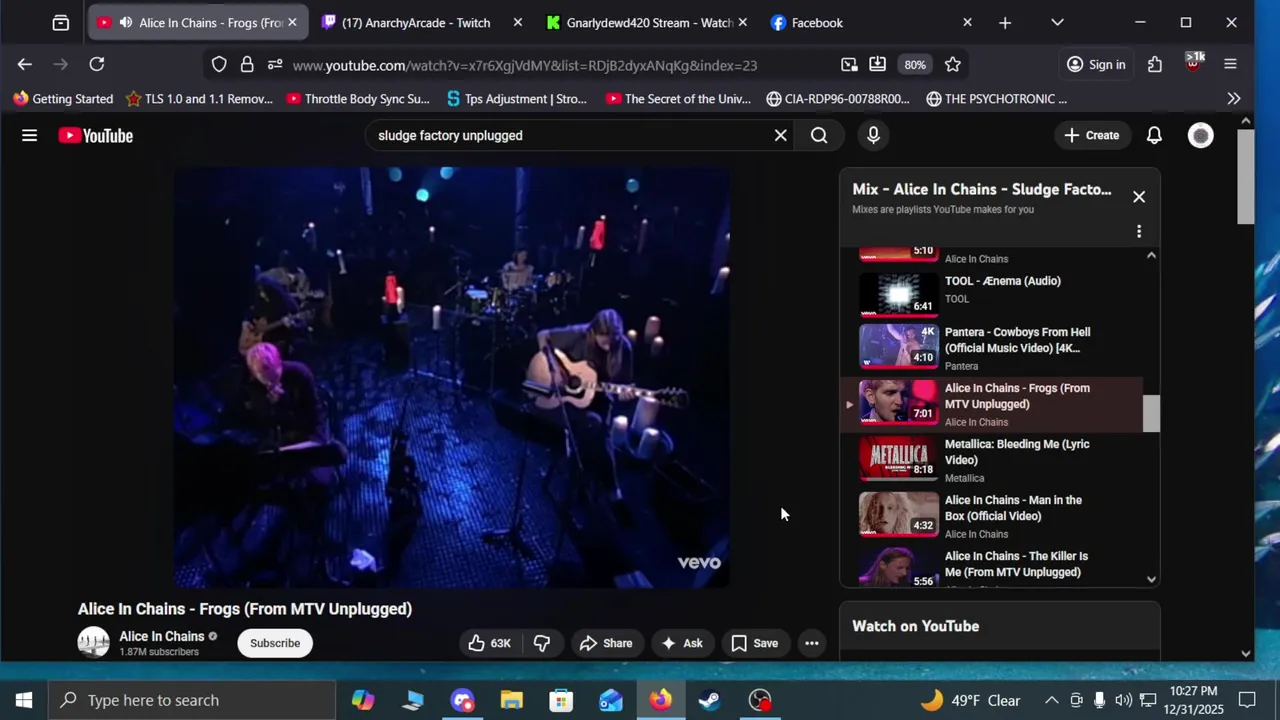Open the Firefox View tab list icon
1280x720 pixels.
pos(60,22)
